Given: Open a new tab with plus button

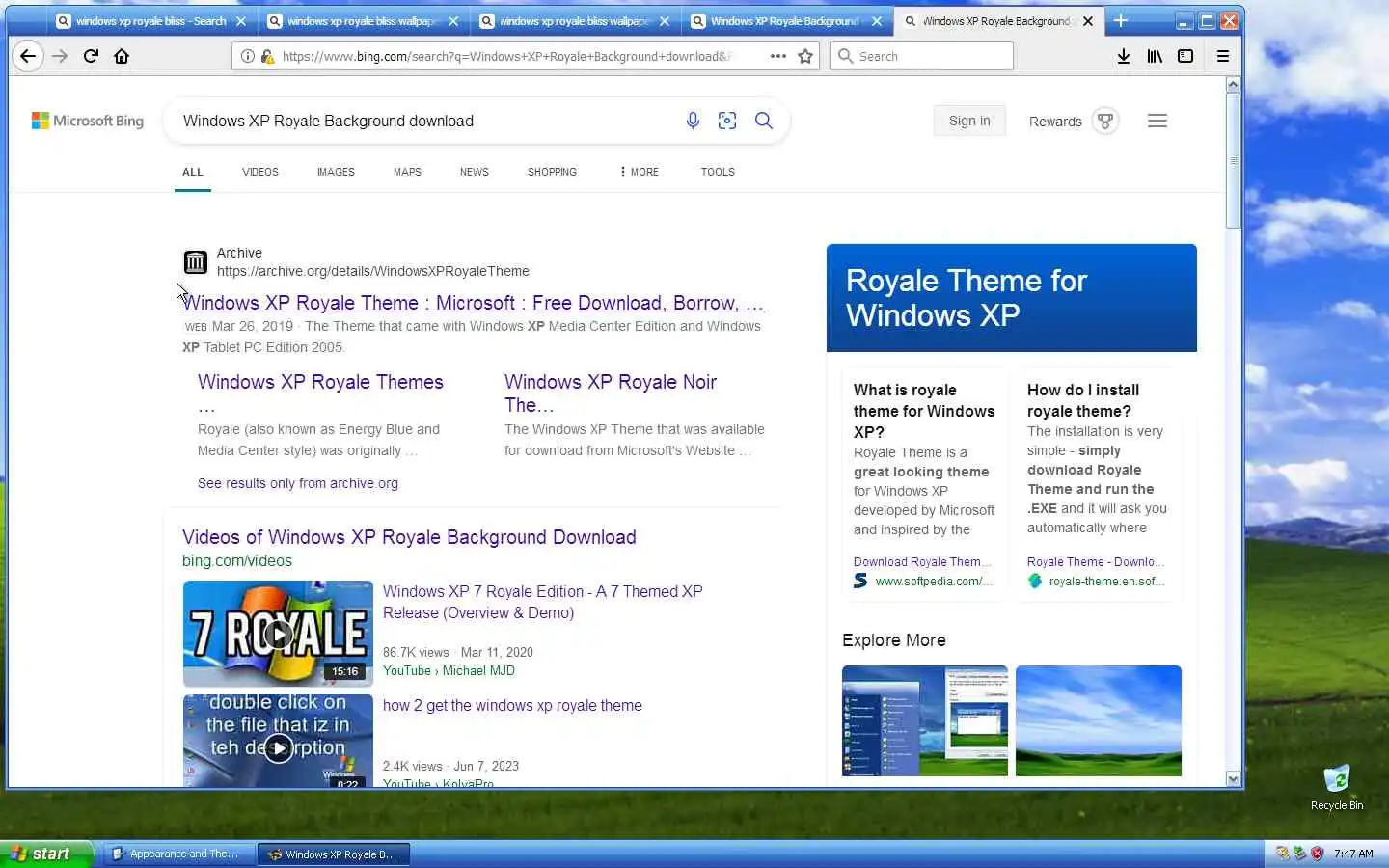Looking at the screenshot, I should tap(1121, 20).
